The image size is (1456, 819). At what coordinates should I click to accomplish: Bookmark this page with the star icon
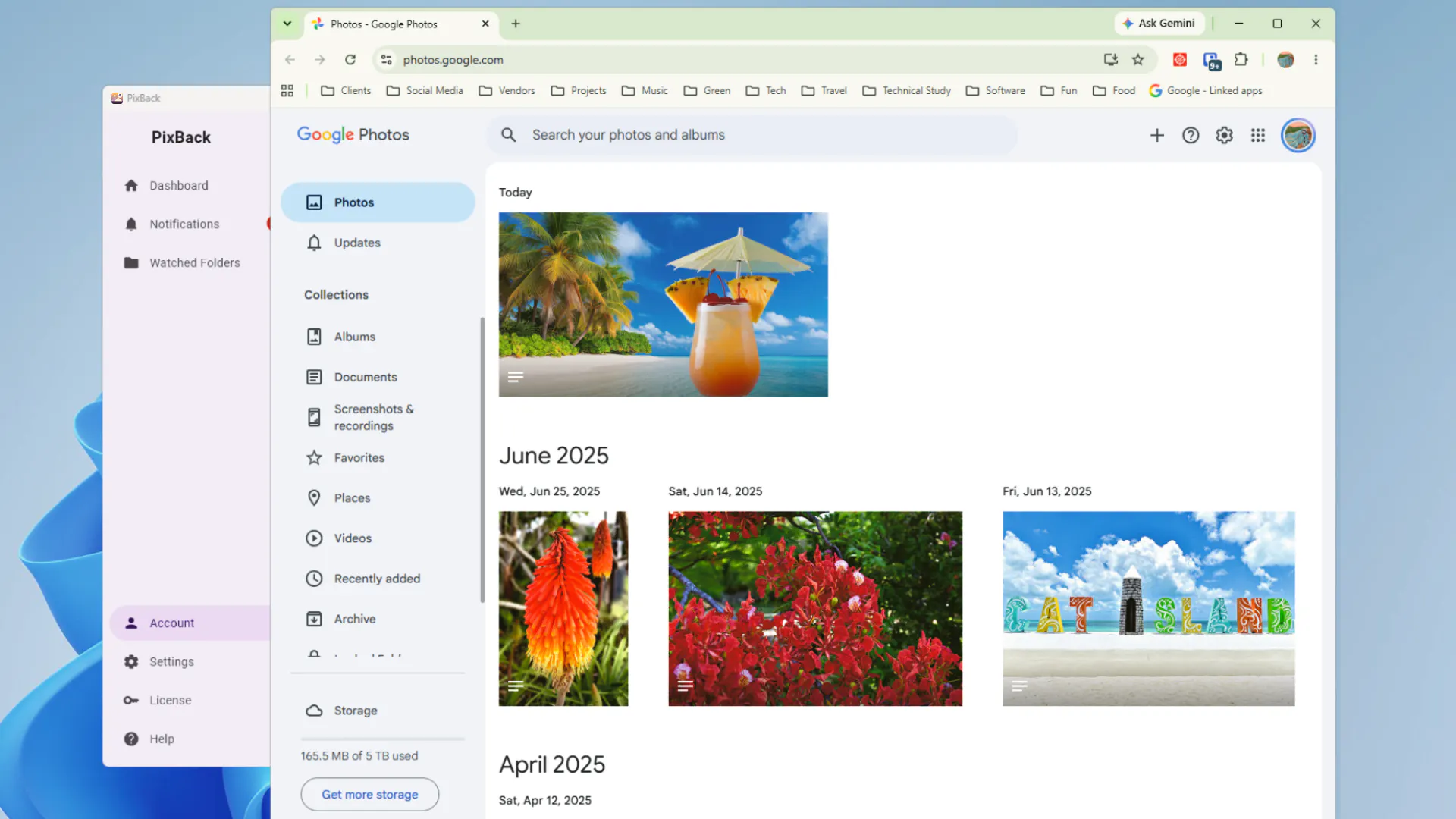click(1137, 60)
